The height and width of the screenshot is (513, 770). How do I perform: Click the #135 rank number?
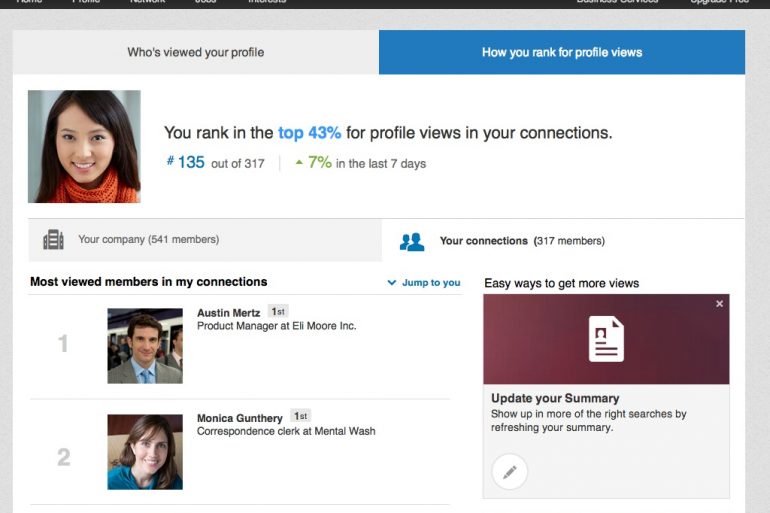click(x=185, y=162)
